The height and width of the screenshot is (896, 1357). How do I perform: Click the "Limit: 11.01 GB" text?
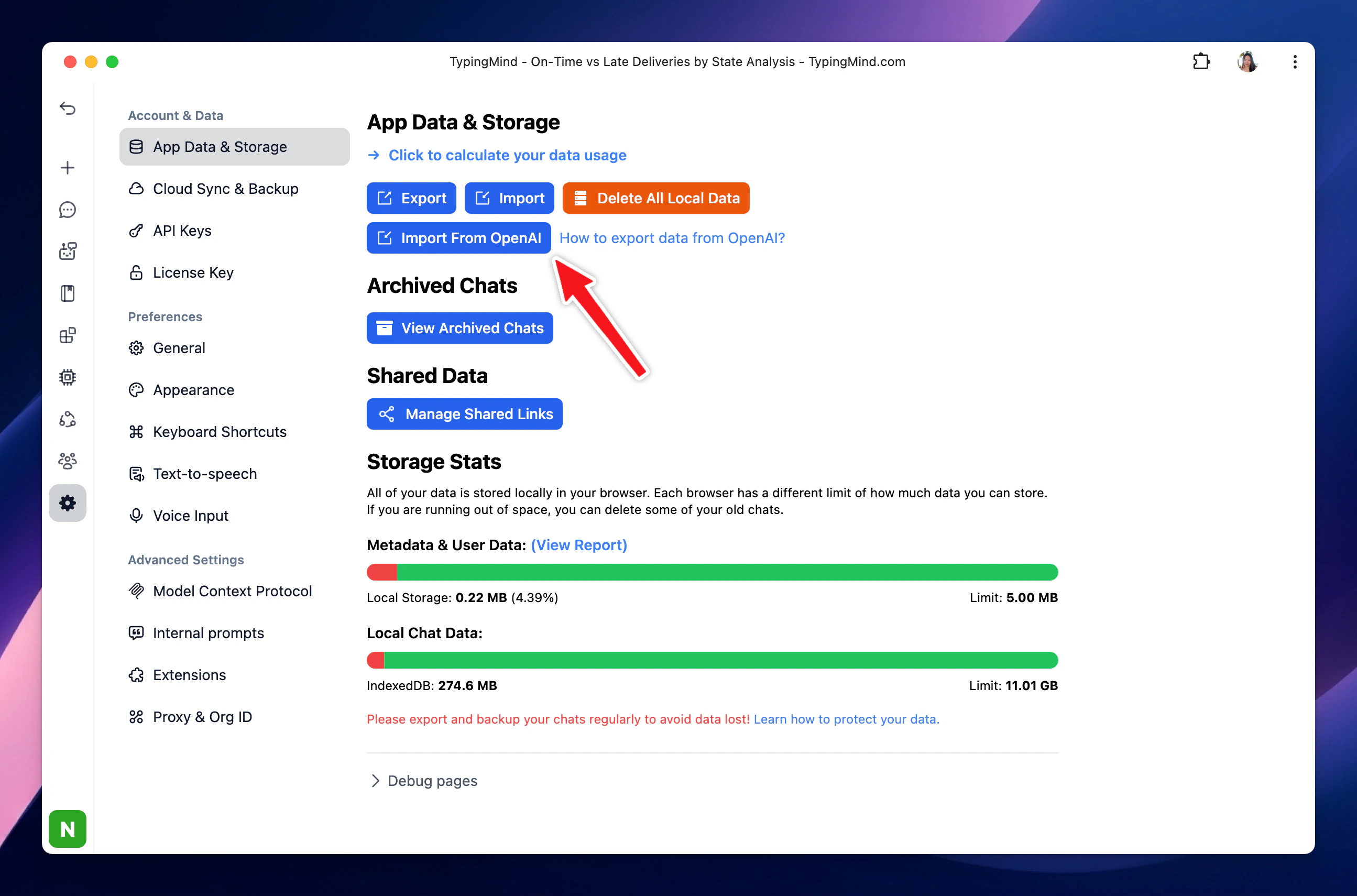click(1013, 686)
